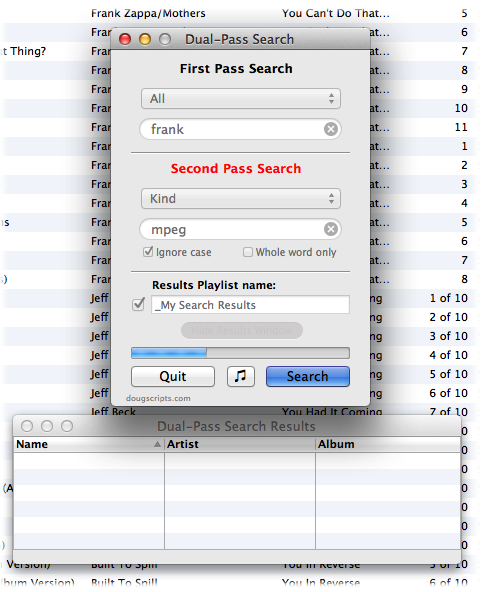The height and width of the screenshot is (592, 484).
Task: Open the Second Pass 'Kind' dropdown
Action: 241,199
